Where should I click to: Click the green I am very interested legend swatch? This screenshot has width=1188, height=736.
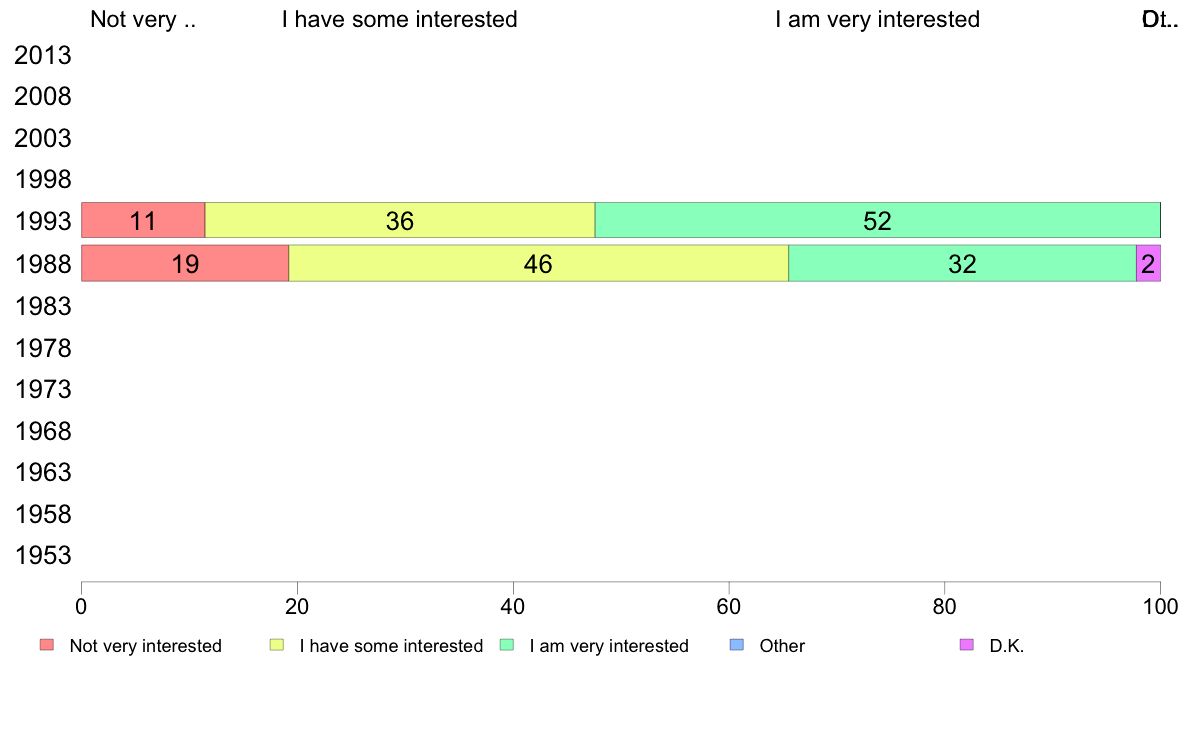pos(507,645)
